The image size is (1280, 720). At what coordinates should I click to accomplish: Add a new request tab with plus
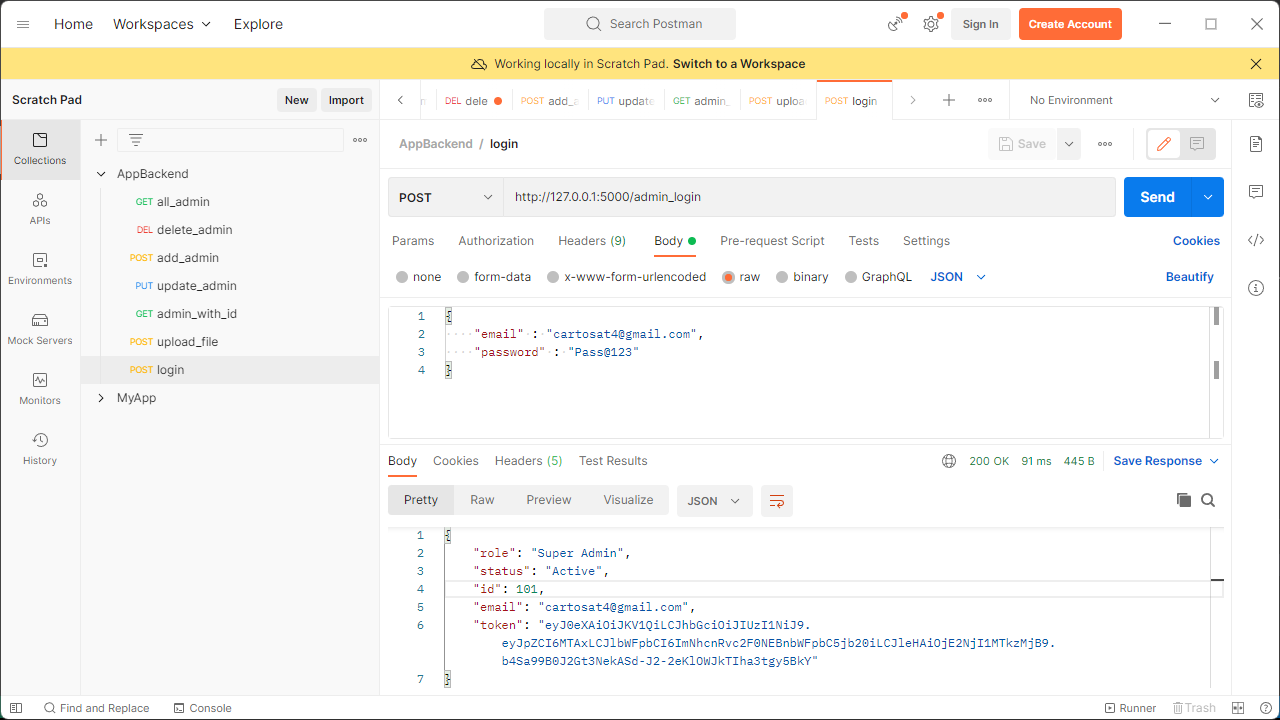pyautogui.click(x=949, y=100)
